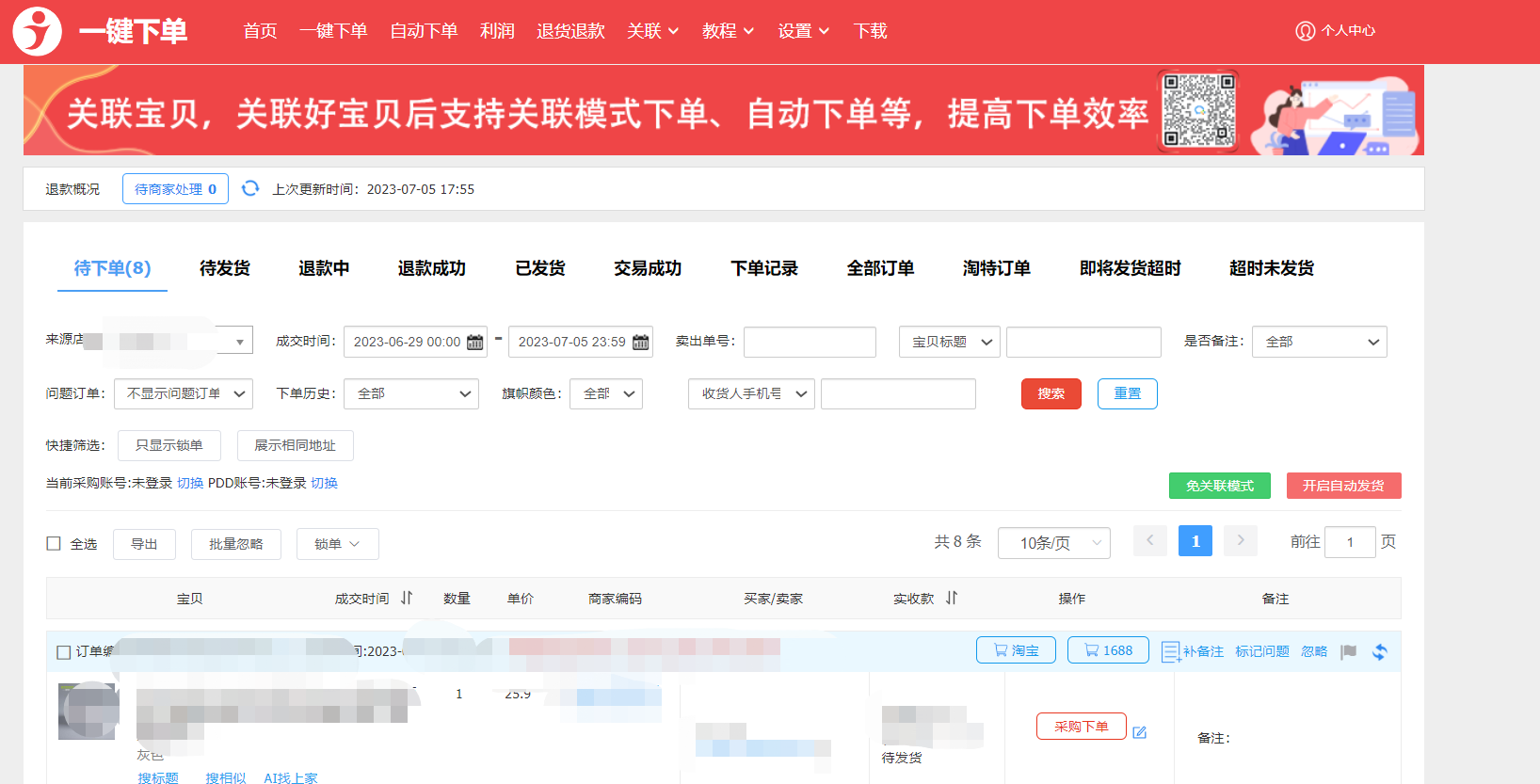
Task: Click the 补备注 note icon
Action: tap(1170, 651)
